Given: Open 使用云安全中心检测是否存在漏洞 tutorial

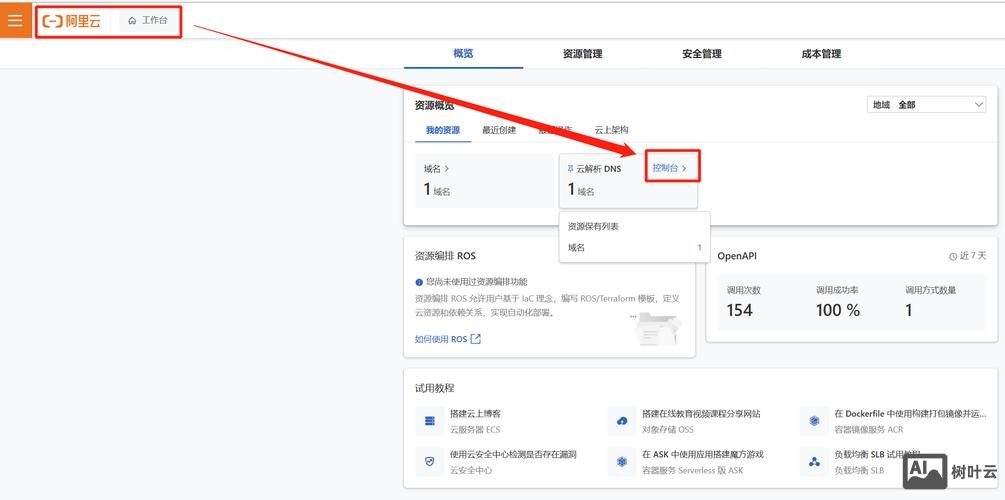Looking at the screenshot, I should [513, 454].
